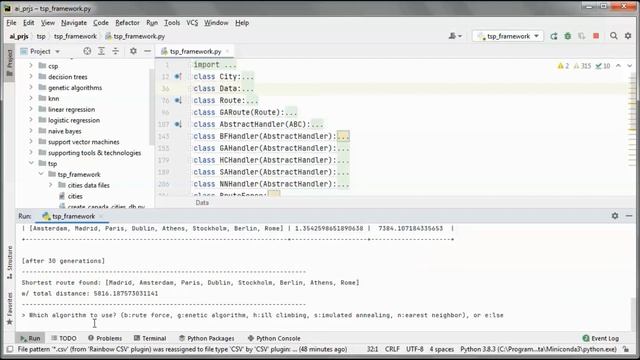Open tsp_framework run configuration dropdown
The height and width of the screenshot is (360, 640).
click(508, 36)
